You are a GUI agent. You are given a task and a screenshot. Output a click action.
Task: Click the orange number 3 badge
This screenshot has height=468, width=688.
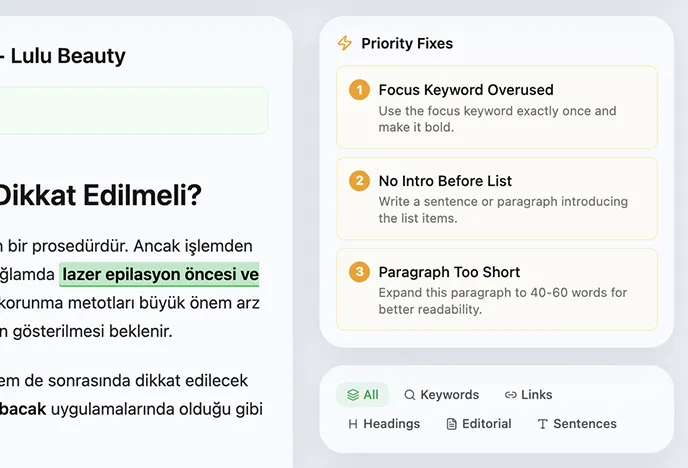pos(358,272)
